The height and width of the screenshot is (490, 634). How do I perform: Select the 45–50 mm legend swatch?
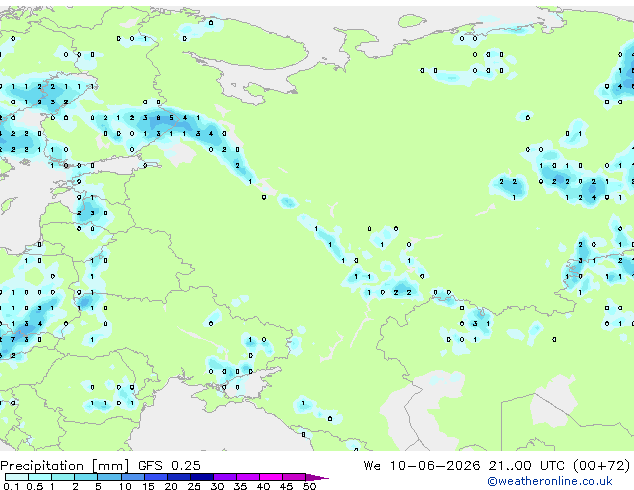(294, 477)
